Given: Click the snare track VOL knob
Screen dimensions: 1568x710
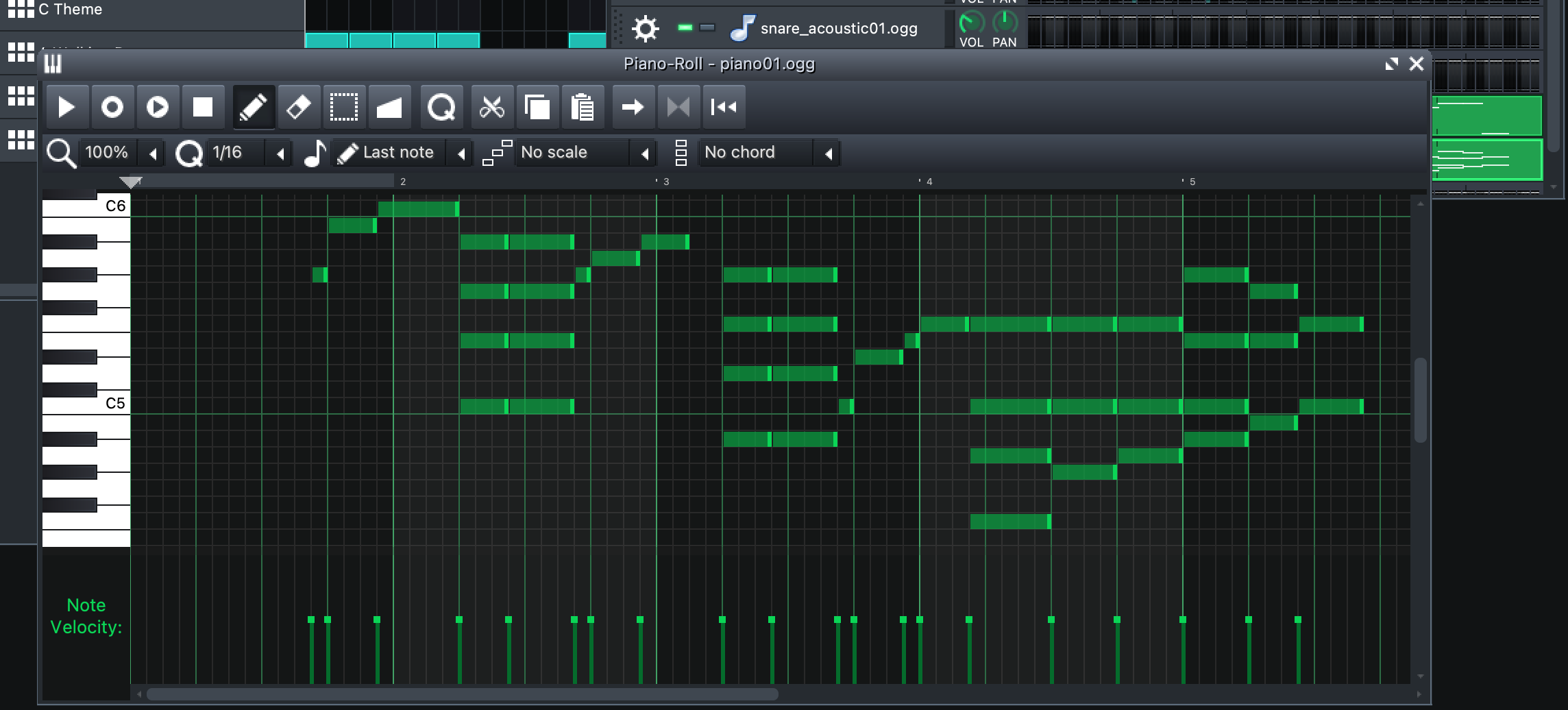Looking at the screenshot, I should [972, 23].
